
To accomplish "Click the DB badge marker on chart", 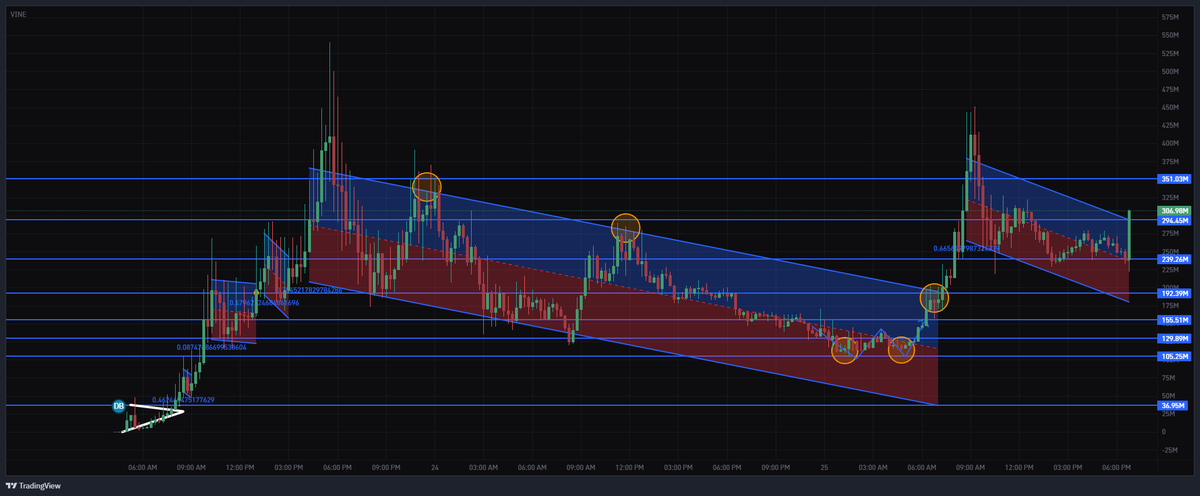I will (x=118, y=406).
